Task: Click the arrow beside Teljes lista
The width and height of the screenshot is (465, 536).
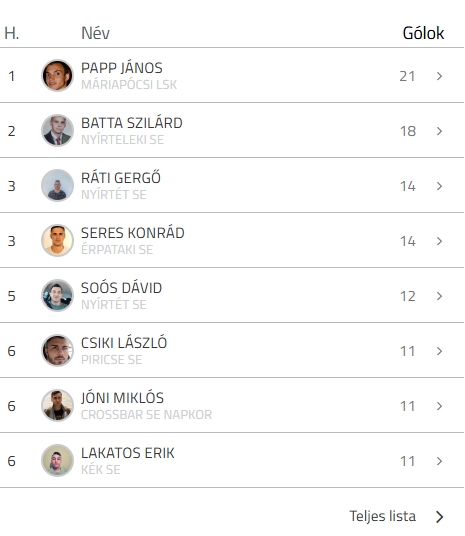Action: (x=440, y=517)
